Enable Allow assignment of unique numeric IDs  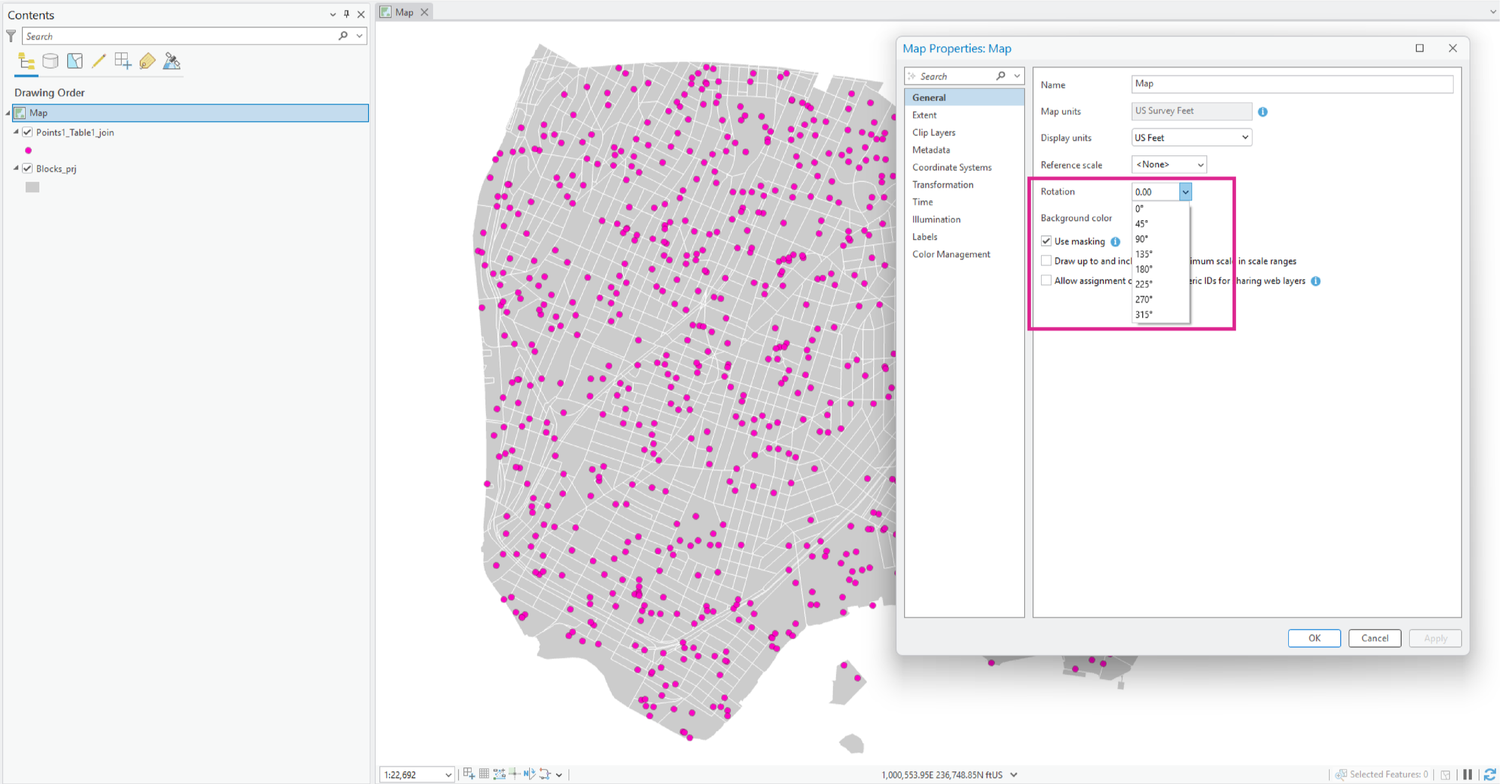pyautogui.click(x=1046, y=281)
